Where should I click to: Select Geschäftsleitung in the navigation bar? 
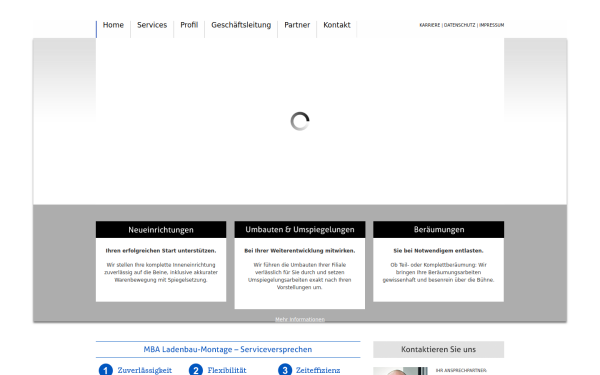coord(241,25)
